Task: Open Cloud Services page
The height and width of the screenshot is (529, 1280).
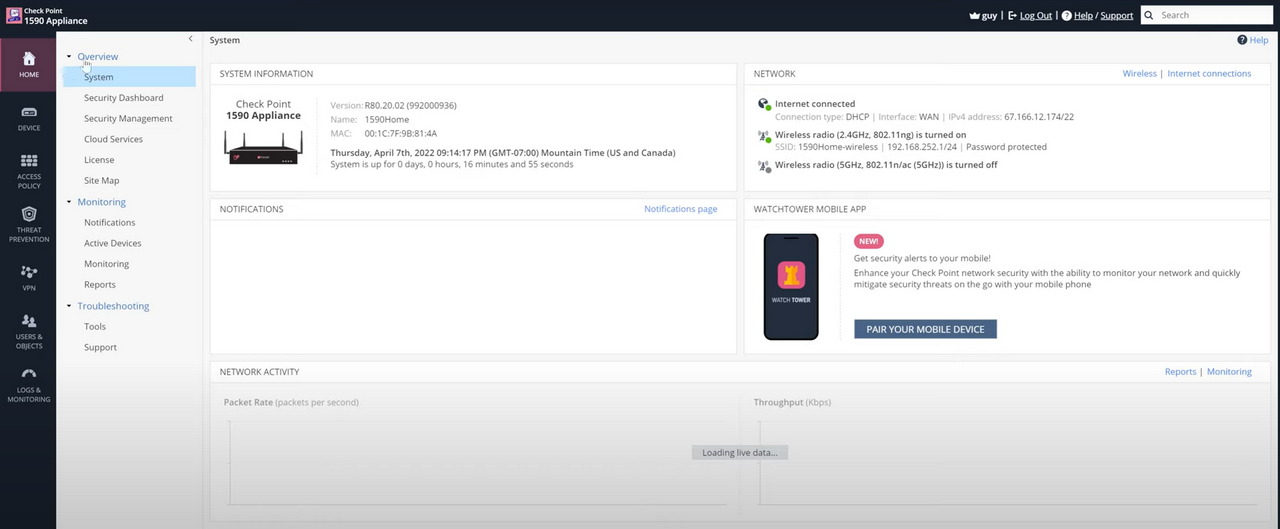Action: 113,139
